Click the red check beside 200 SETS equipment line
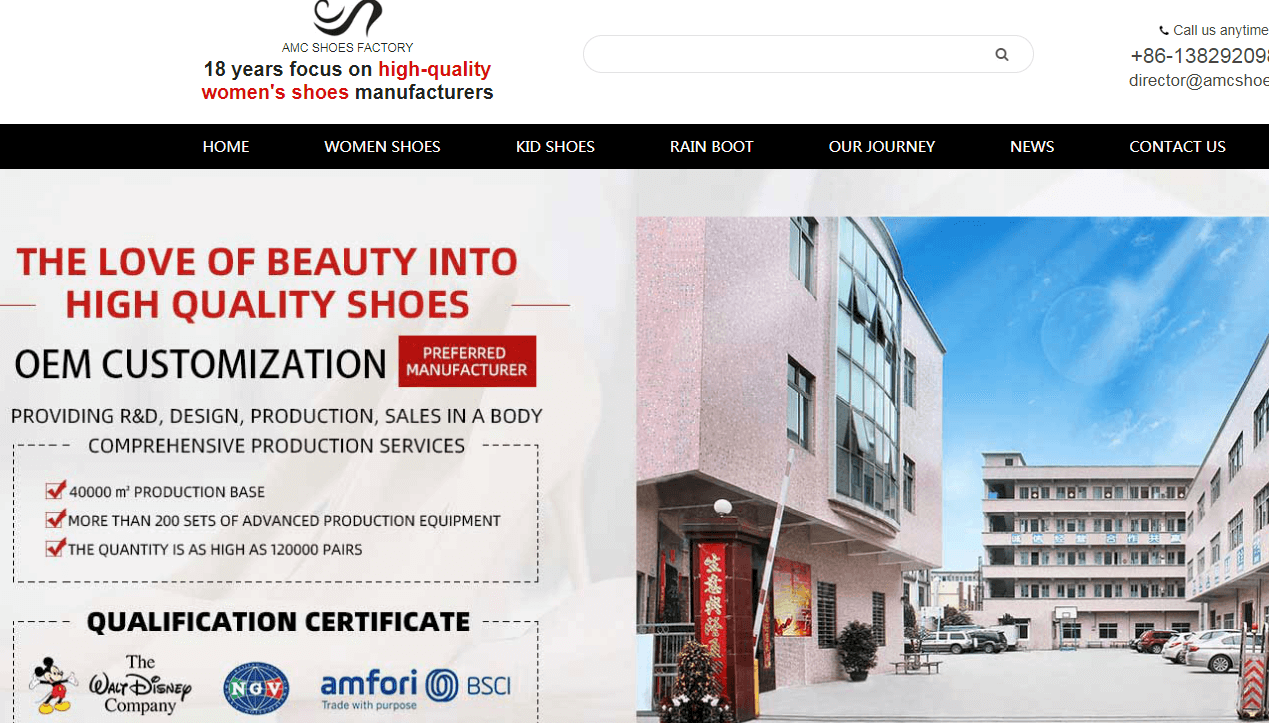 tap(56, 519)
